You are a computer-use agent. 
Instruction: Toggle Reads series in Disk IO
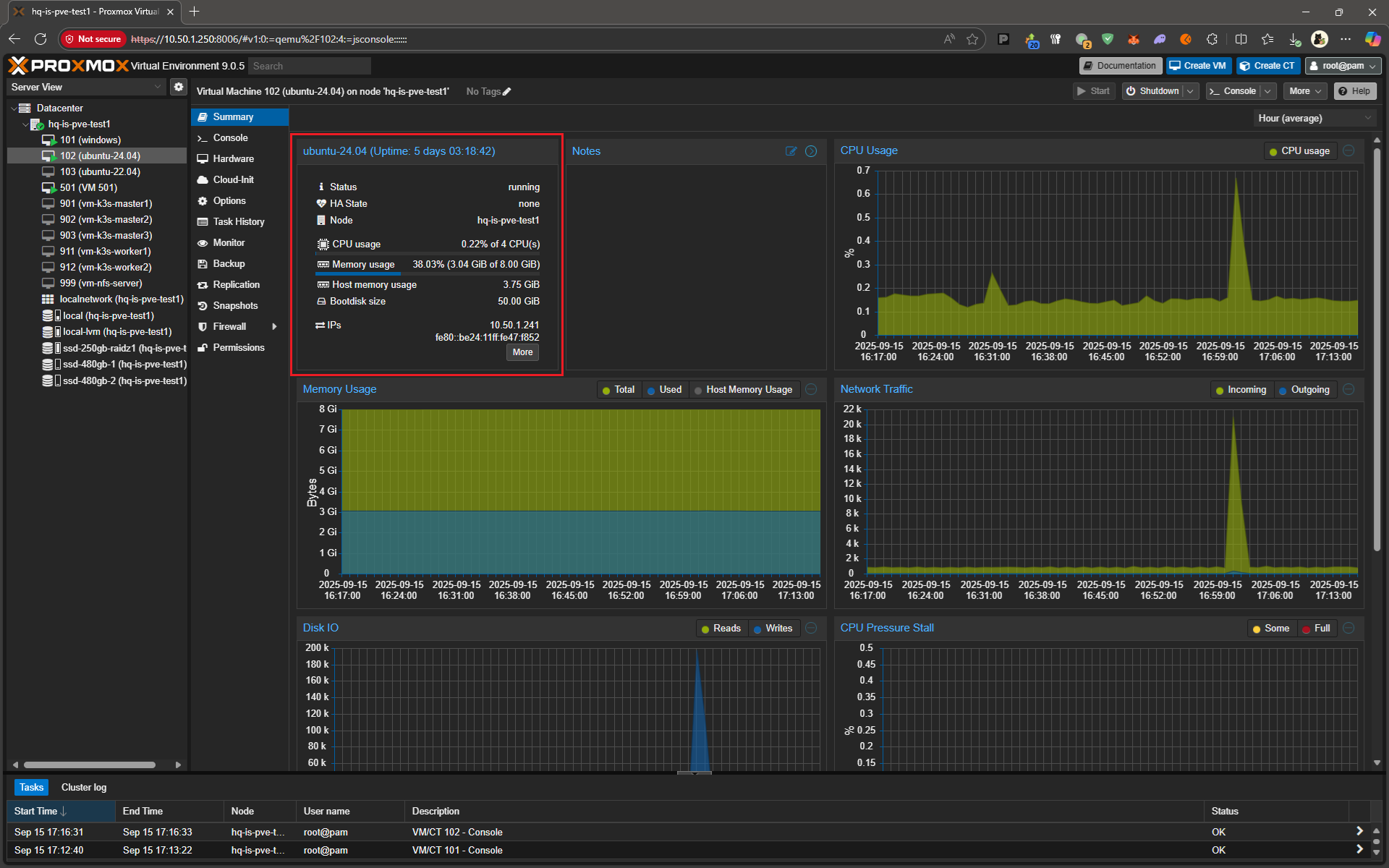(x=721, y=629)
